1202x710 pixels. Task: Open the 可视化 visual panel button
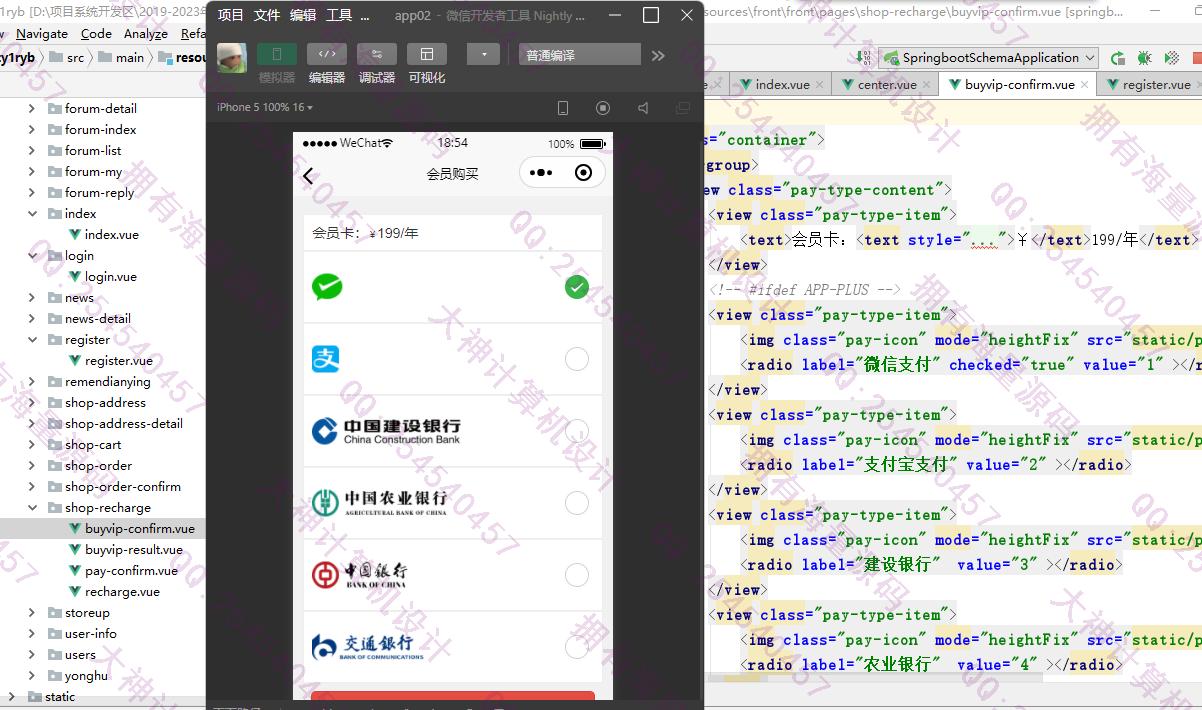427,54
